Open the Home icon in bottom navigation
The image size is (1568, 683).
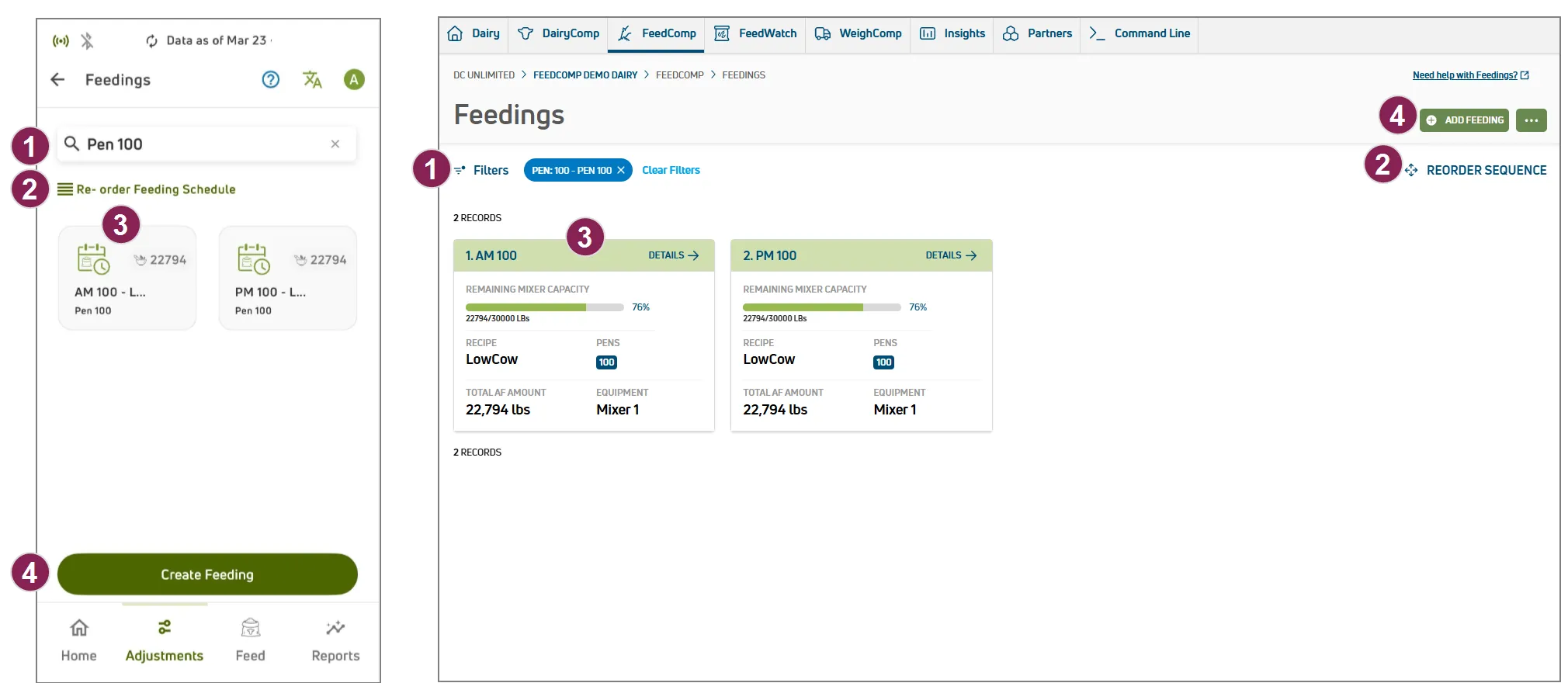(79, 627)
